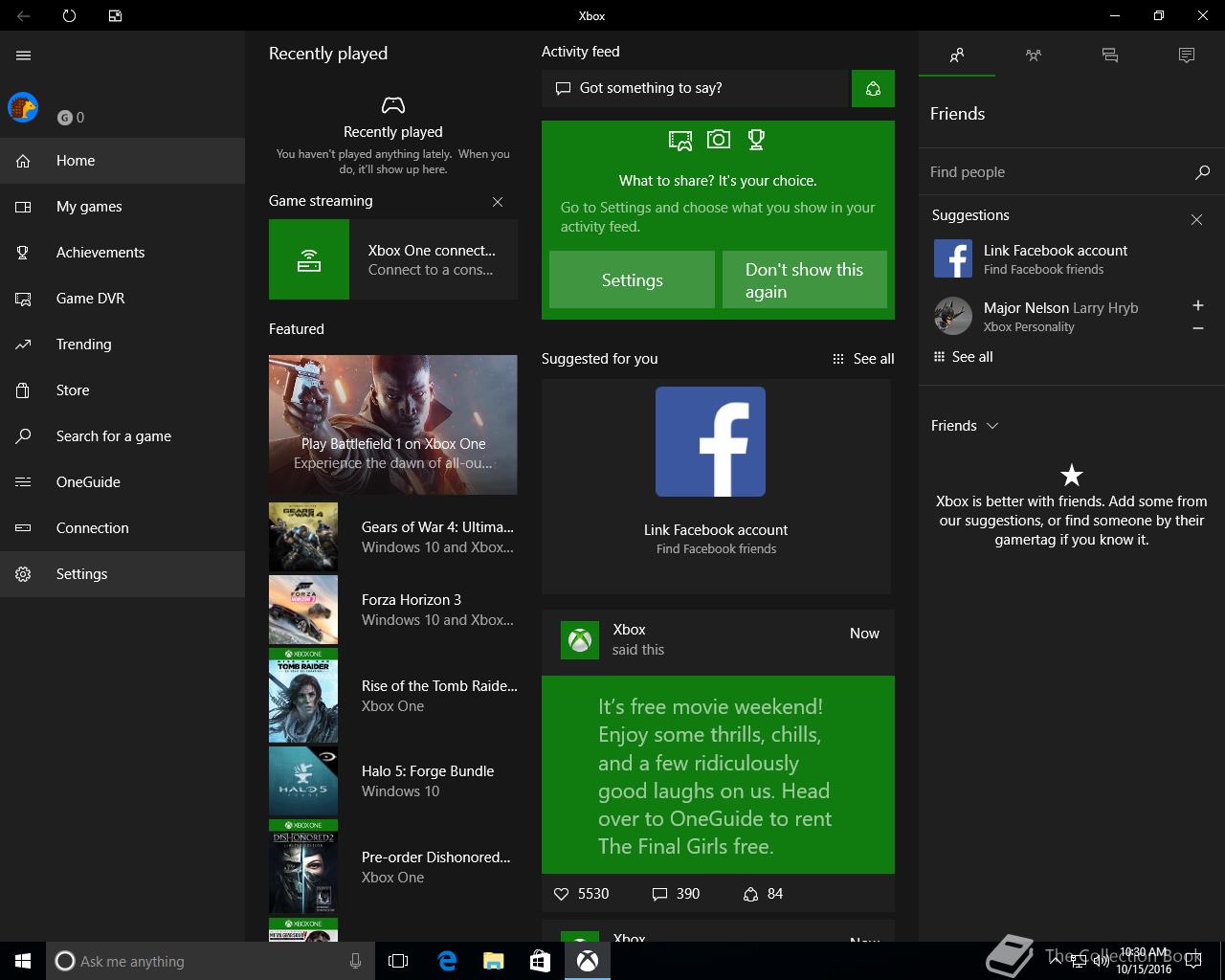Switch to Friends tab icon
1225x980 pixels.
957,56
